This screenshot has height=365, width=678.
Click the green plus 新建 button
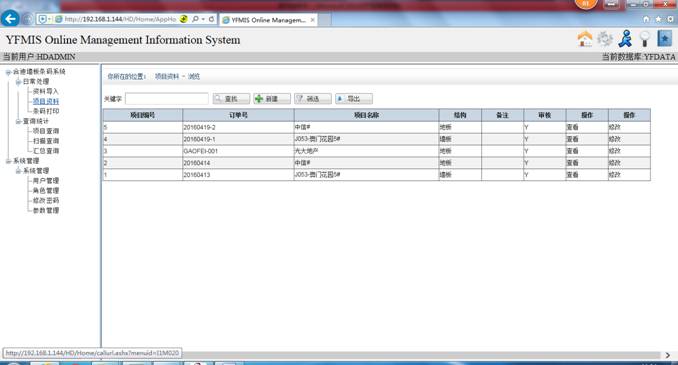[x=272, y=99]
